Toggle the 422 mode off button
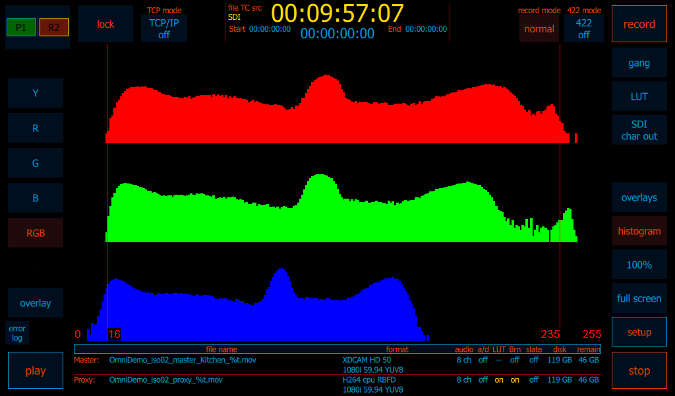This screenshot has height=396, width=675. point(584,29)
